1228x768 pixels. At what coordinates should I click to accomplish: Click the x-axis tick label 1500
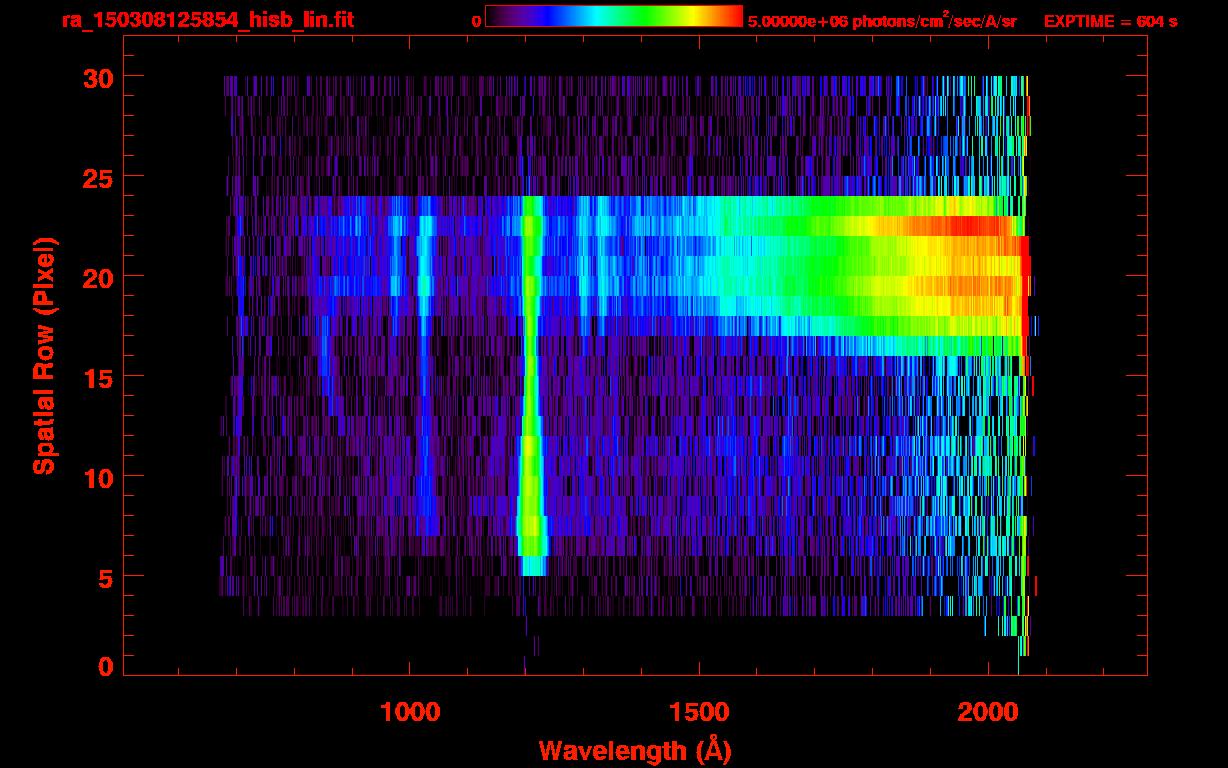coord(699,713)
